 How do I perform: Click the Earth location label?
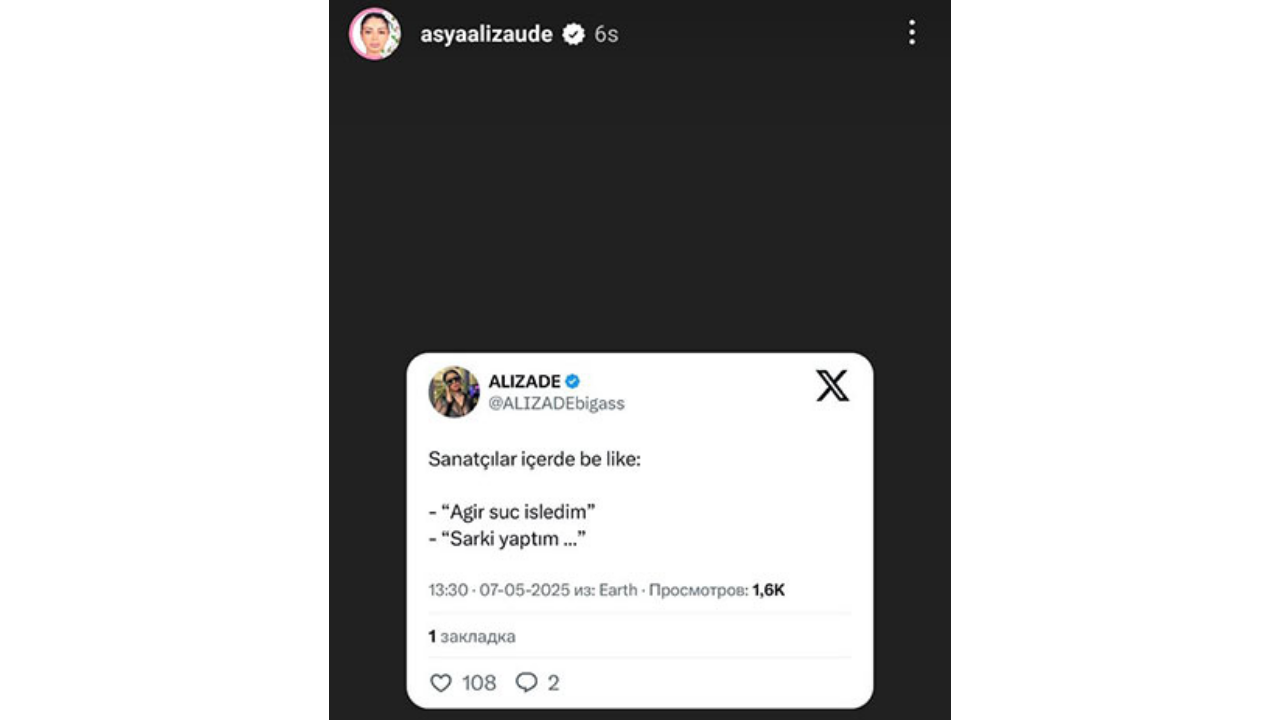(618, 590)
